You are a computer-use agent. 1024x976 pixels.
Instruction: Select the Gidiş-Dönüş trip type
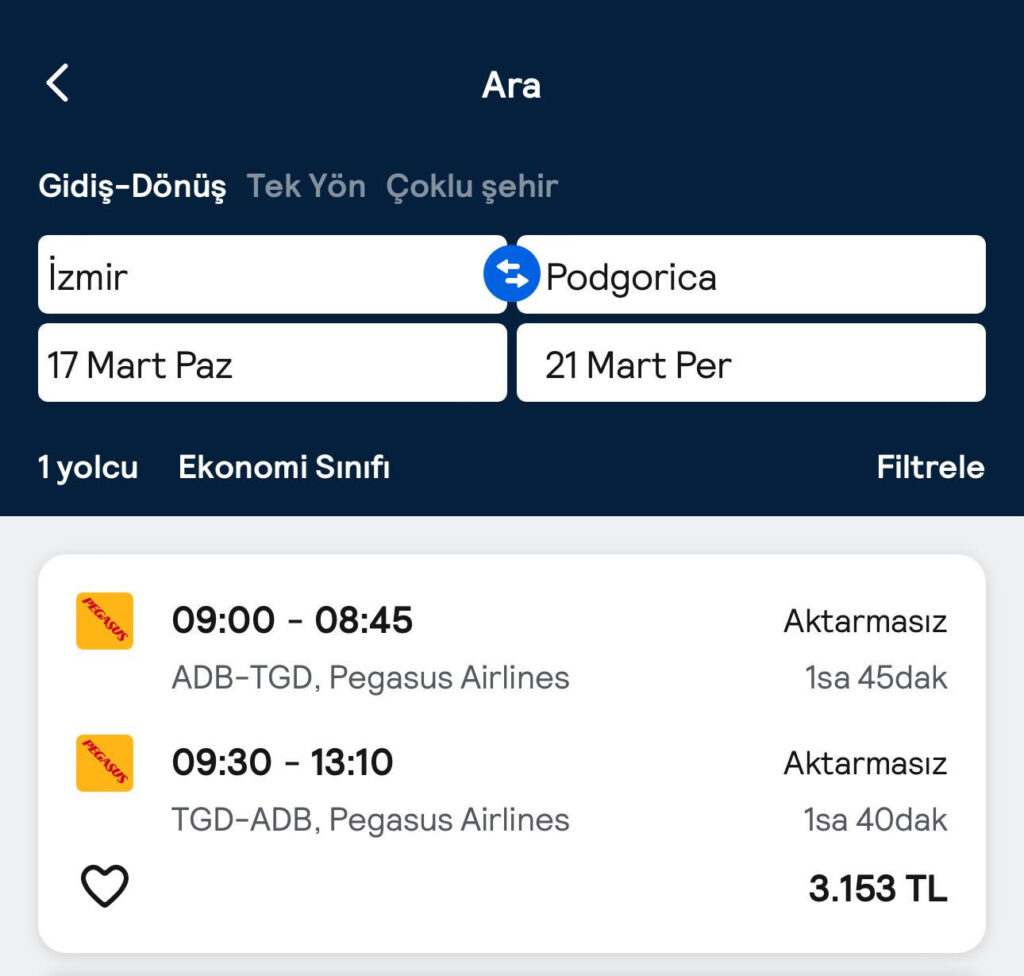tap(132, 186)
